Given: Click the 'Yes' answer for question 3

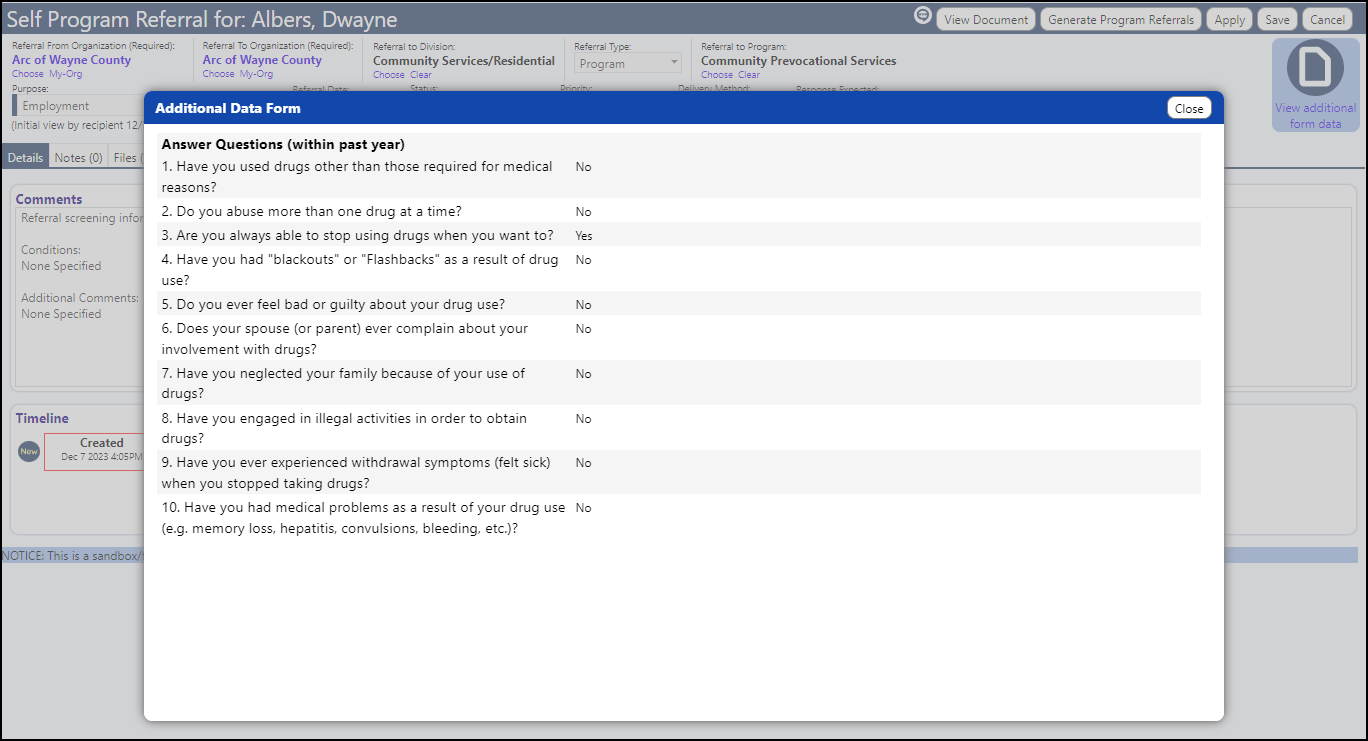Looking at the screenshot, I should [x=584, y=236].
